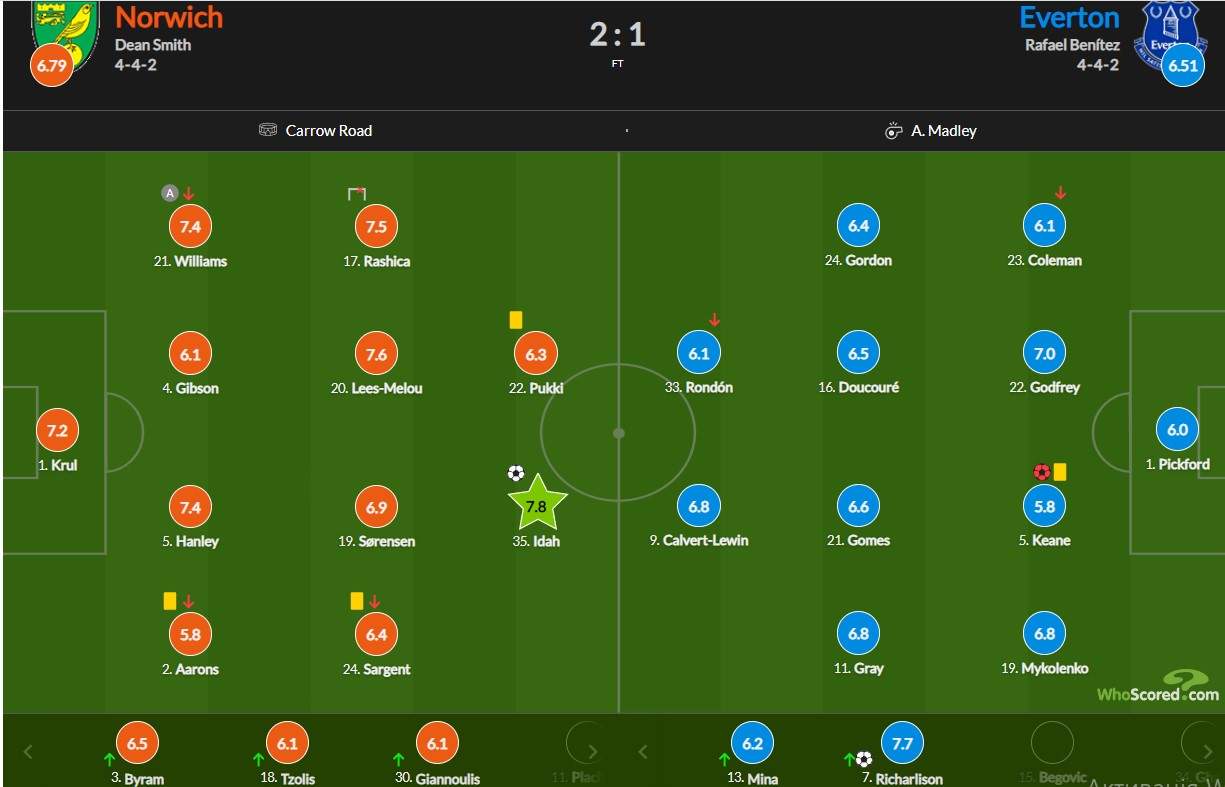This screenshot has height=787, width=1225.
Task: Open Everton team name link
Action: tap(1069, 17)
